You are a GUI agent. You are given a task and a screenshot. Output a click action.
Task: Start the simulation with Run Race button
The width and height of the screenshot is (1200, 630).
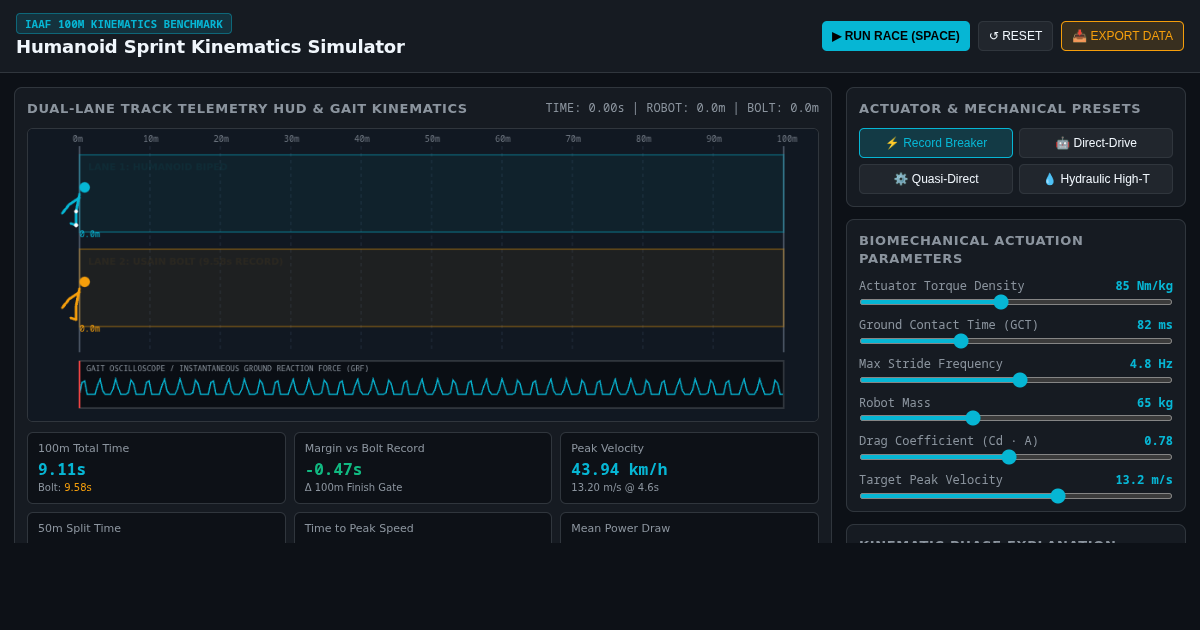click(x=896, y=36)
